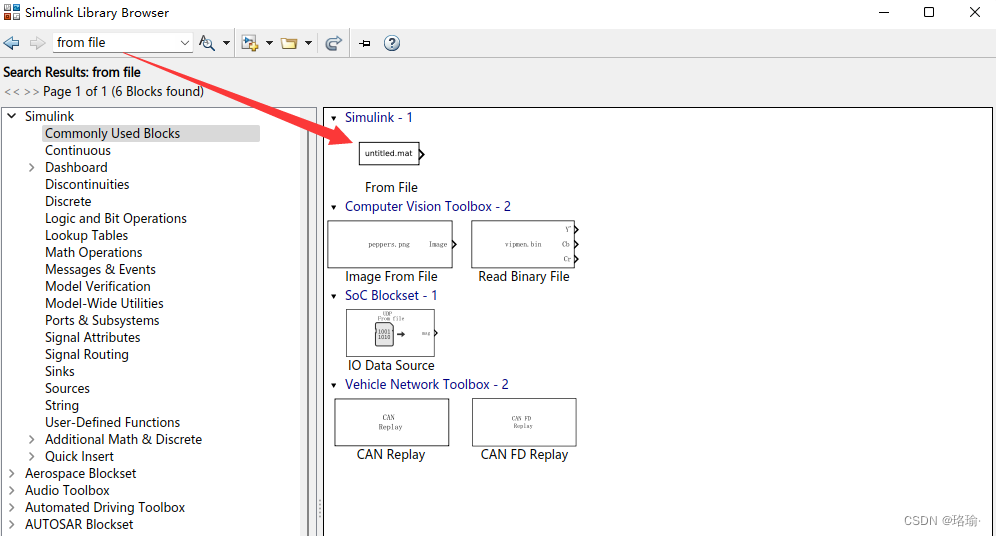The height and width of the screenshot is (536, 996).
Task: Select Model-Wide Utilities library
Action: [104, 304]
